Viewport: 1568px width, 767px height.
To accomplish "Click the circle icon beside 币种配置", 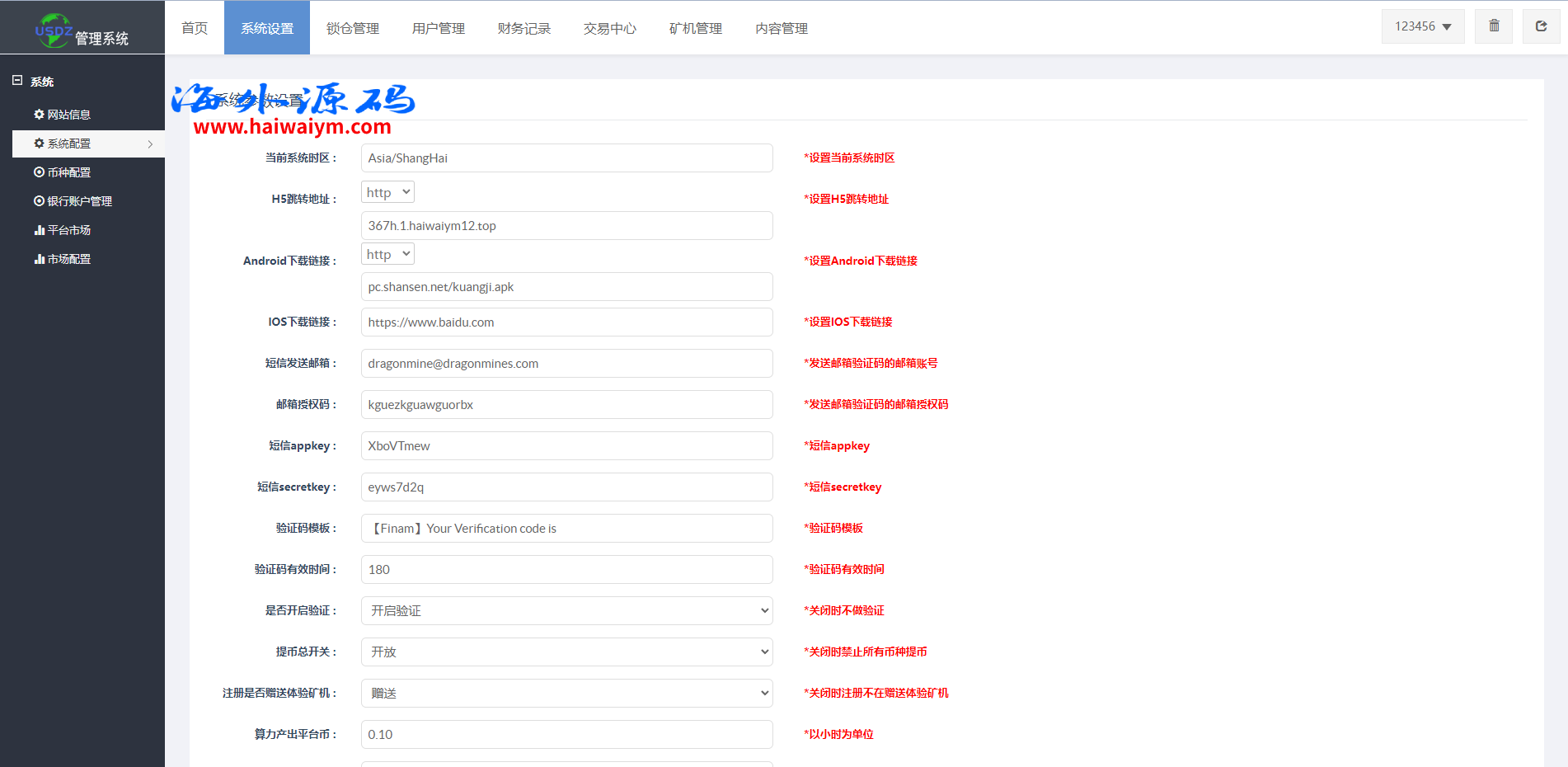I will coord(39,172).
